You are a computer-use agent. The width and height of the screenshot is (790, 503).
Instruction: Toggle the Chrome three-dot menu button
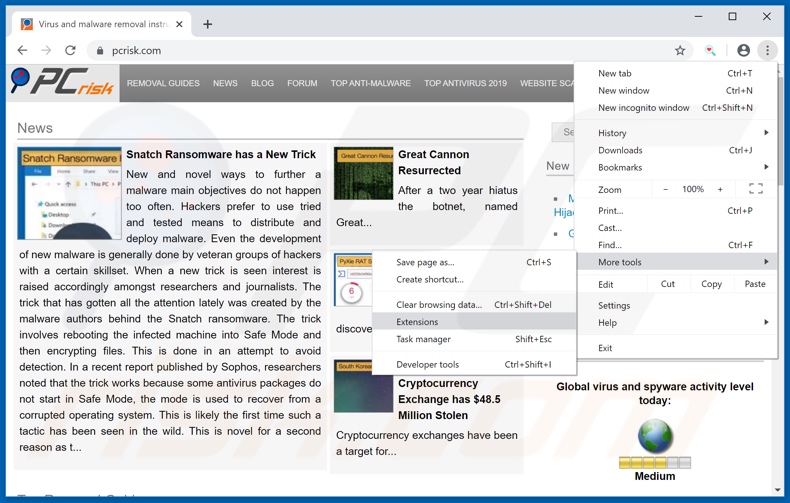click(x=767, y=50)
